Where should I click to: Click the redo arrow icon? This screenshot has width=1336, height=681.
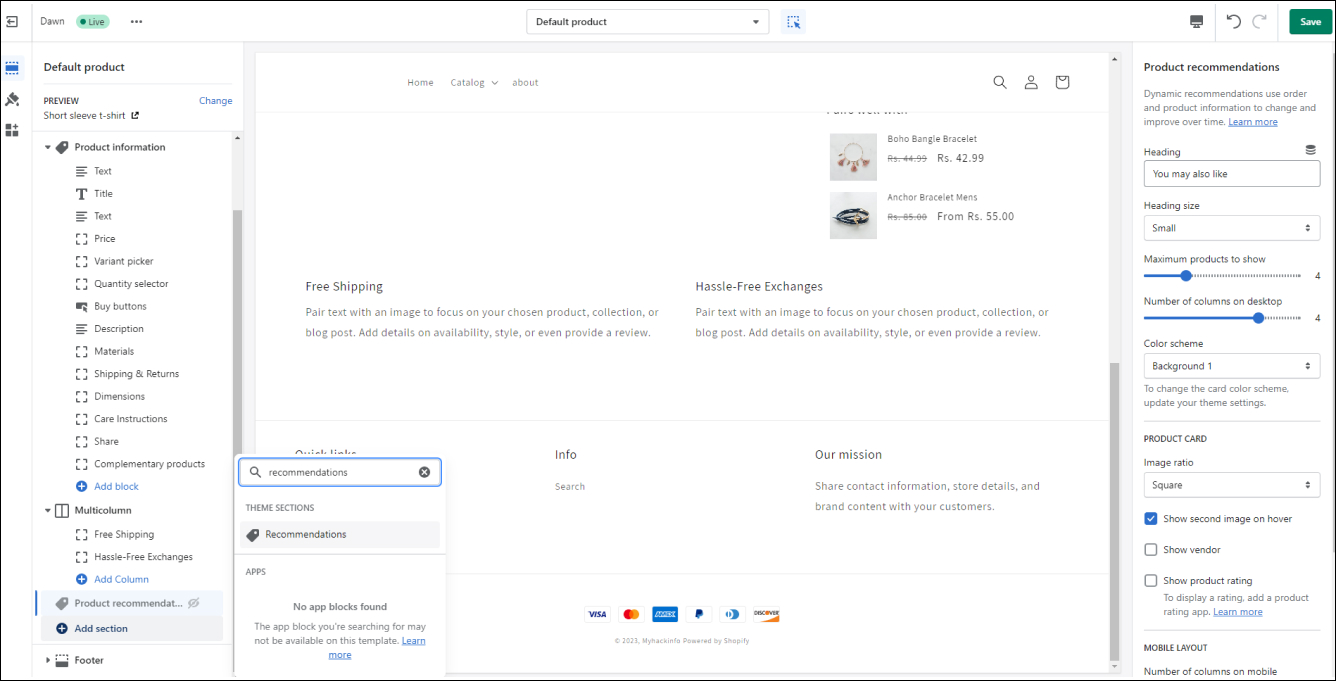click(x=1260, y=21)
